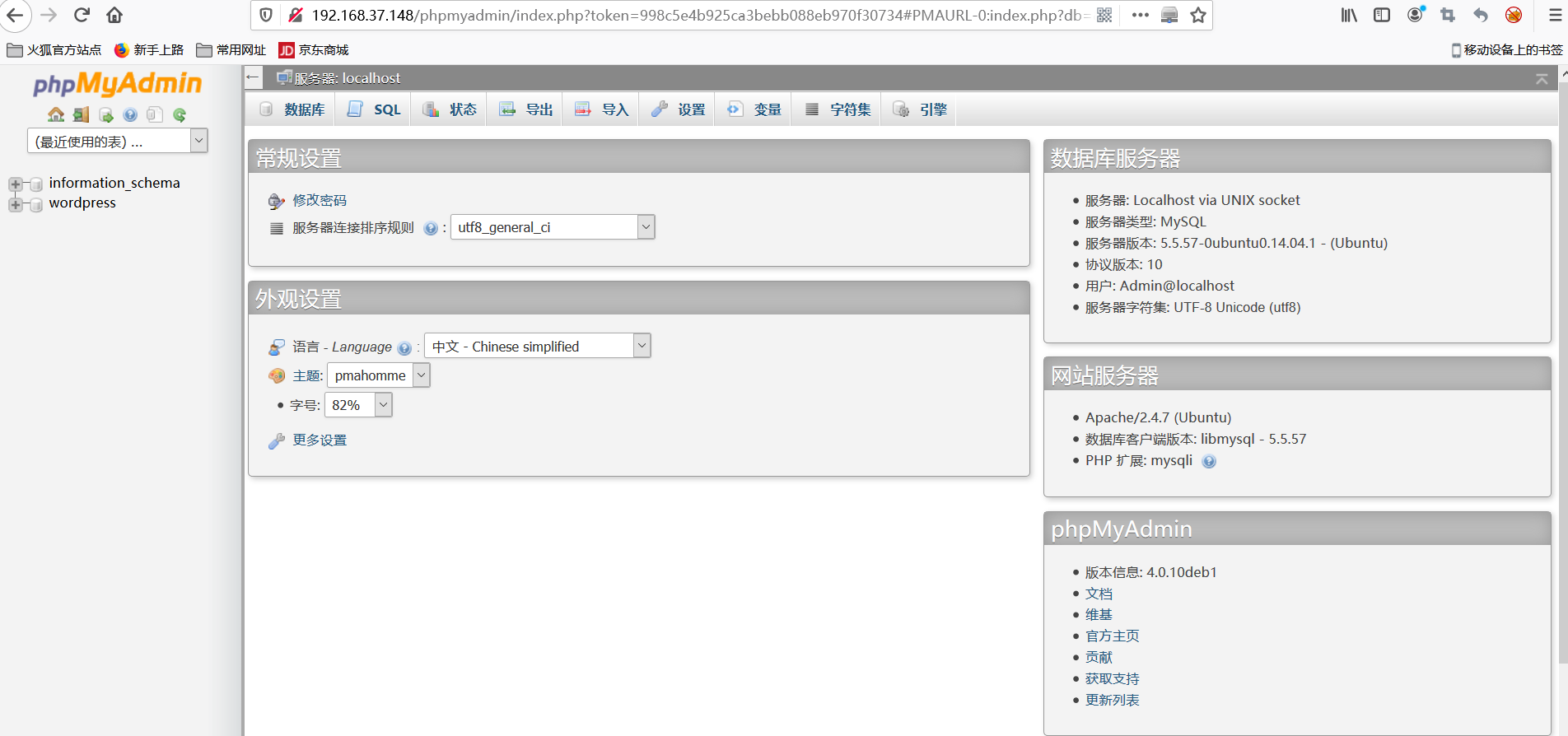Viewport: 1568px width, 736px height.
Task: Click the more settings (更多设置) link
Action: point(320,440)
